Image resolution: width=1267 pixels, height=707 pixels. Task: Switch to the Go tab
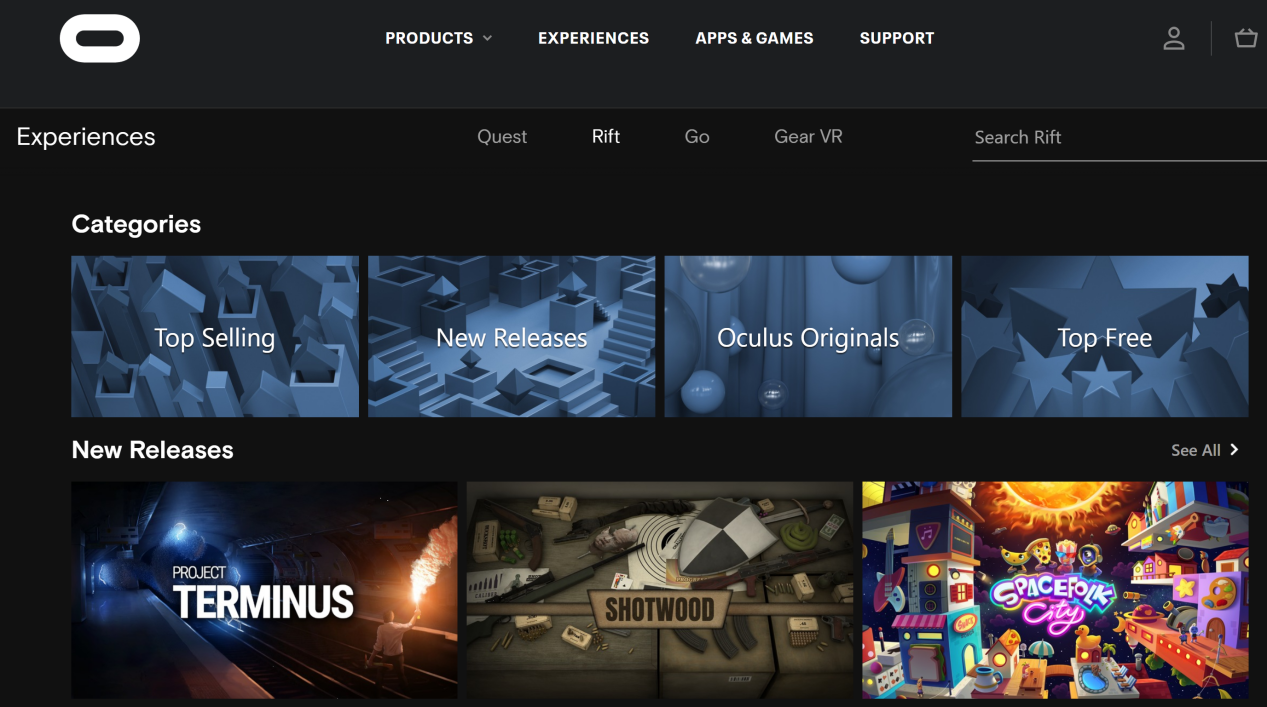pos(697,137)
